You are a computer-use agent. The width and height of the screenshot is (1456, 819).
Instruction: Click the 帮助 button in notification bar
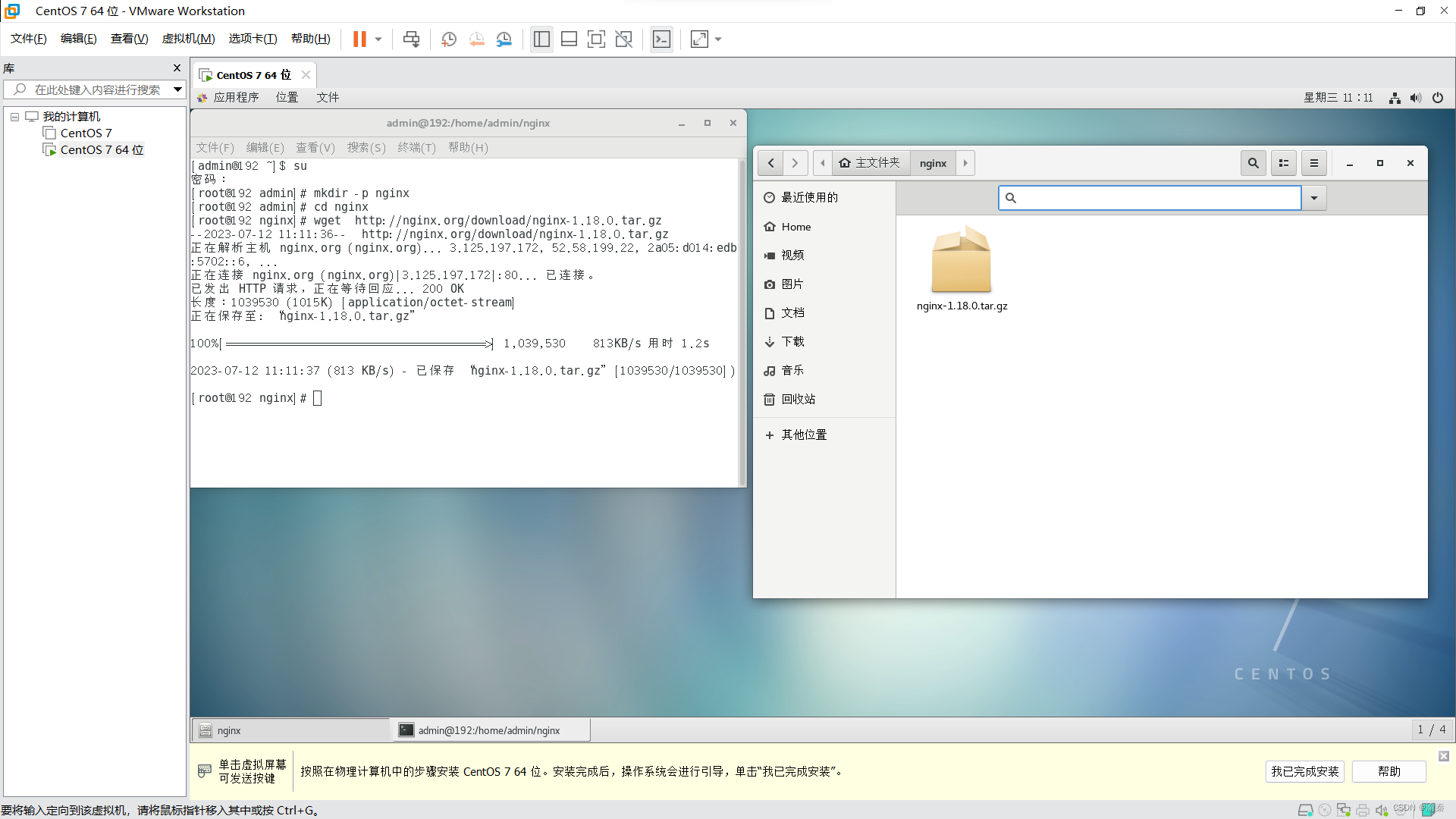pyautogui.click(x=1389, y=771)
